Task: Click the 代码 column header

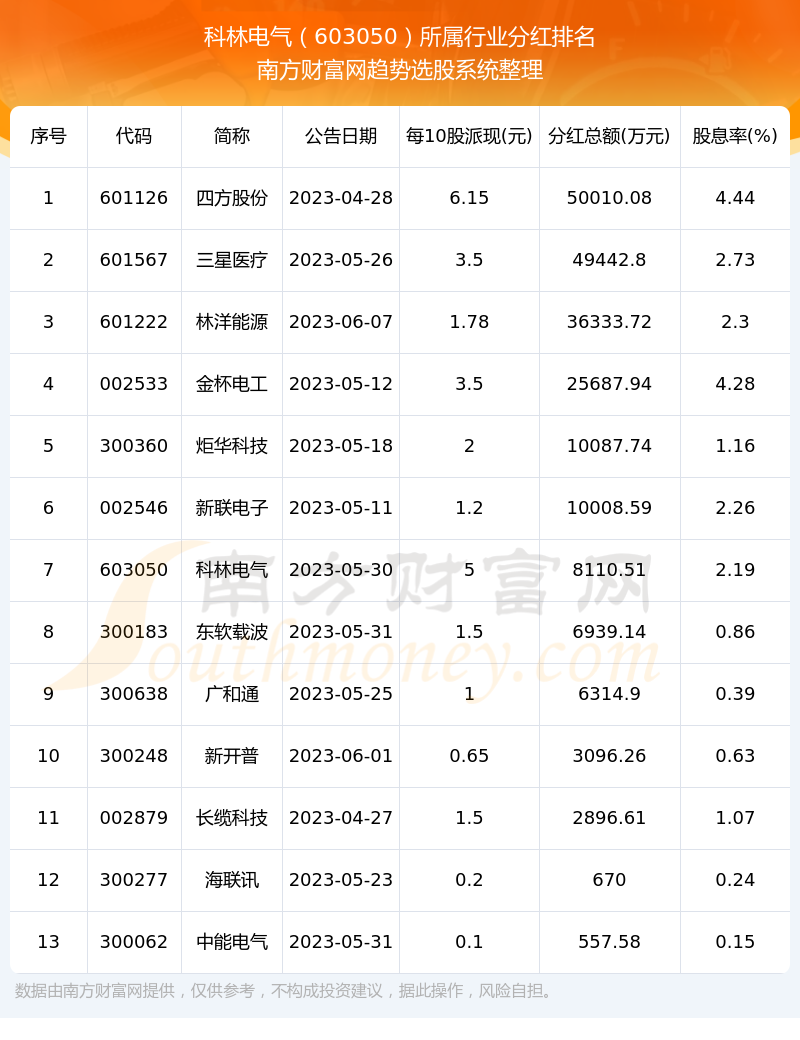Action: [134, 136]
